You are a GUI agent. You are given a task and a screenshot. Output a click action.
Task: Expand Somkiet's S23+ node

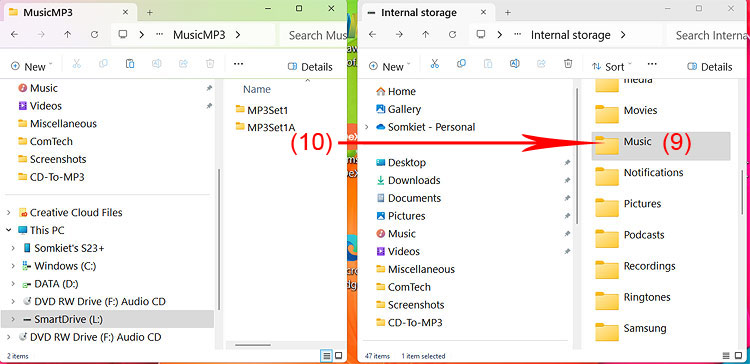pos(13,248)
